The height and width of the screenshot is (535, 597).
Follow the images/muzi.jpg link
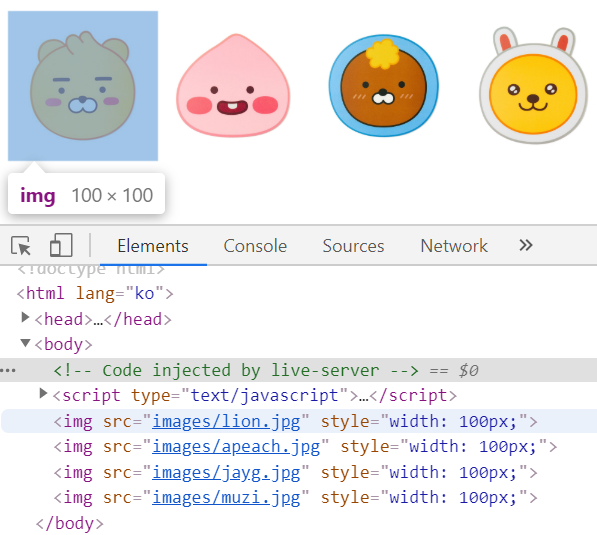point(226,498)
